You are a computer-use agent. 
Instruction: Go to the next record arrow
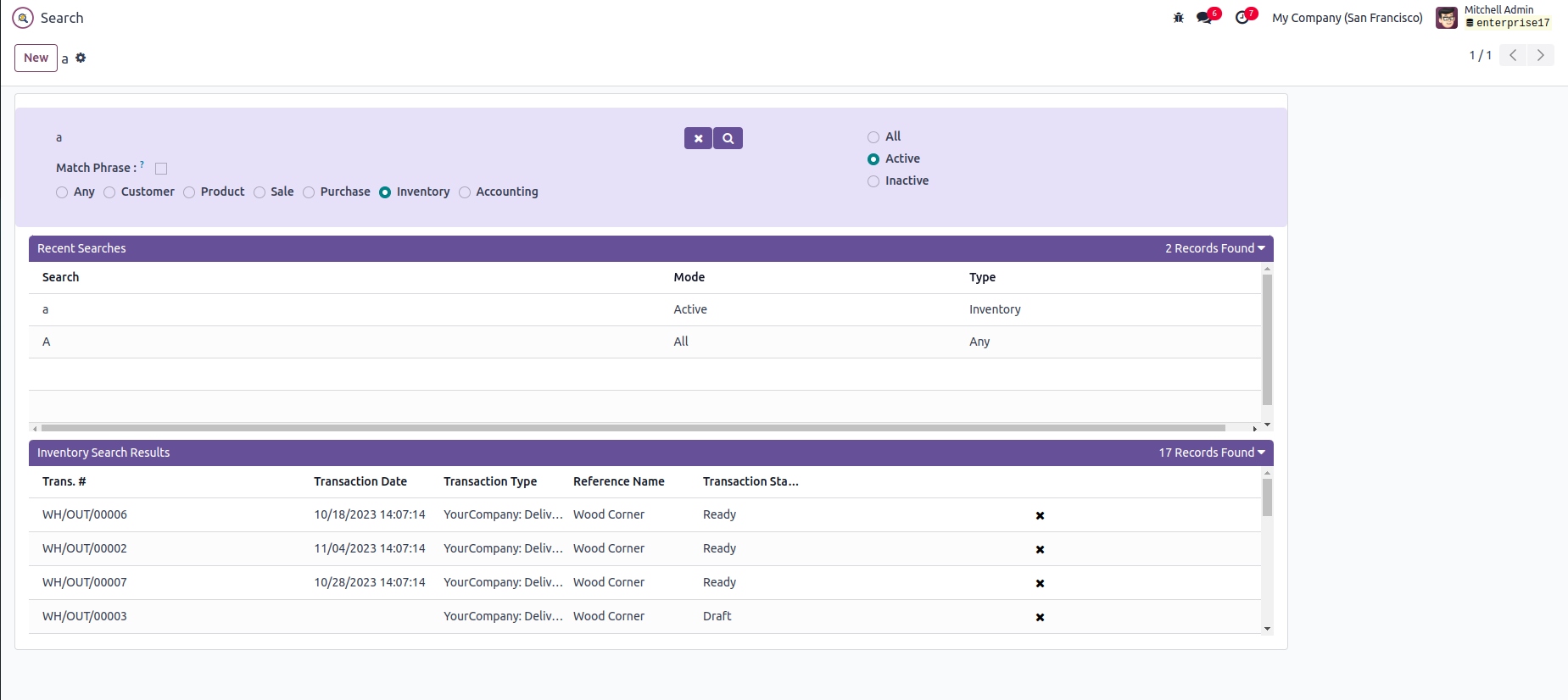[x=1540, y=55]
